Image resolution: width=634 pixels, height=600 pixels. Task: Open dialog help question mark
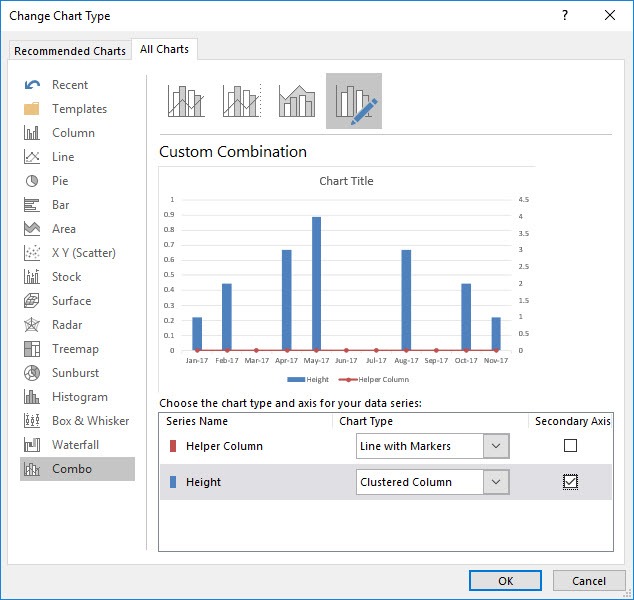point(565,15)
